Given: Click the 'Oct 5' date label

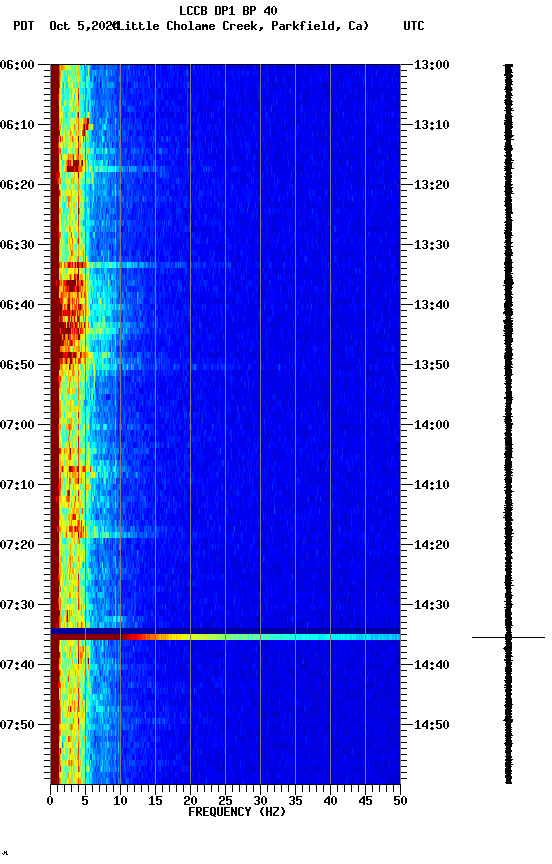Looking at the screenshot, I should pyautogui.click(x=66, y=26).
